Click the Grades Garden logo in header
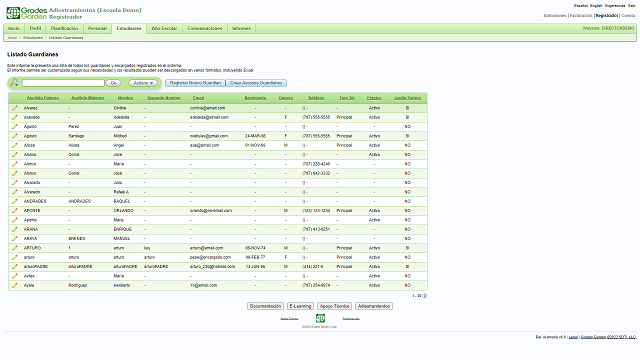640x360 pixels. click(x=27, y=13)
